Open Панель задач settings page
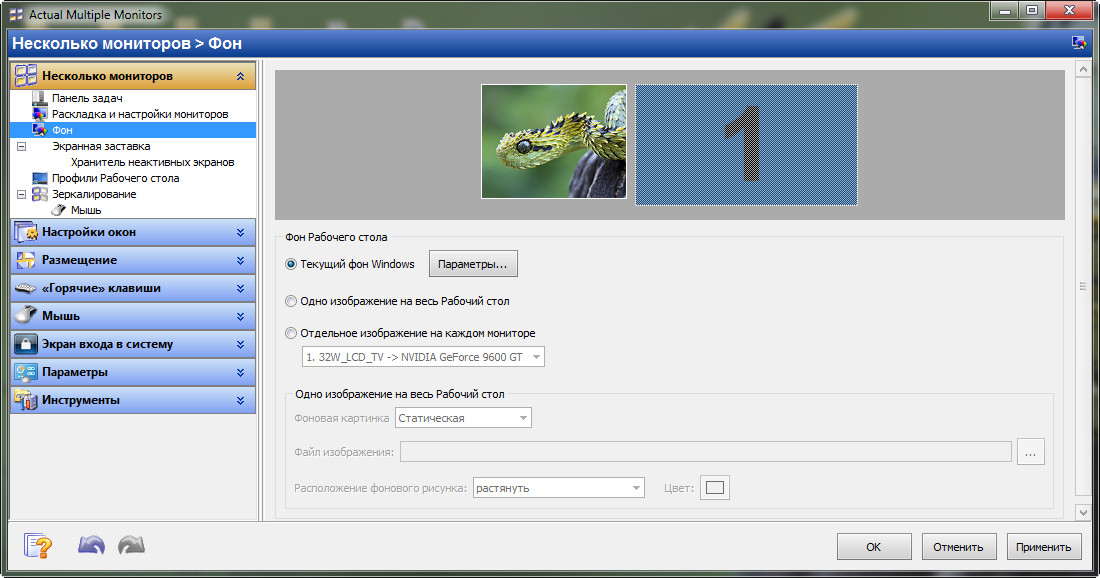Screen dimensions: 1100x578 click(x=87, y=98)
